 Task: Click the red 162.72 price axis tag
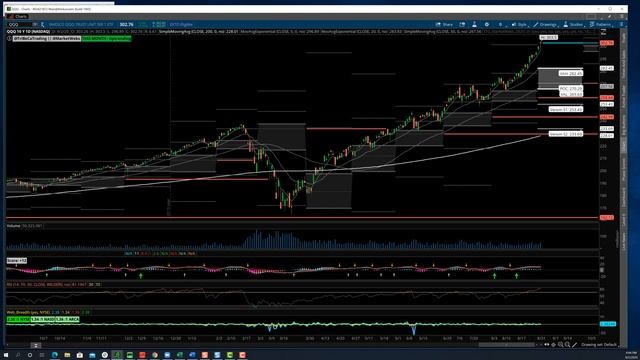tap(607, 218)
